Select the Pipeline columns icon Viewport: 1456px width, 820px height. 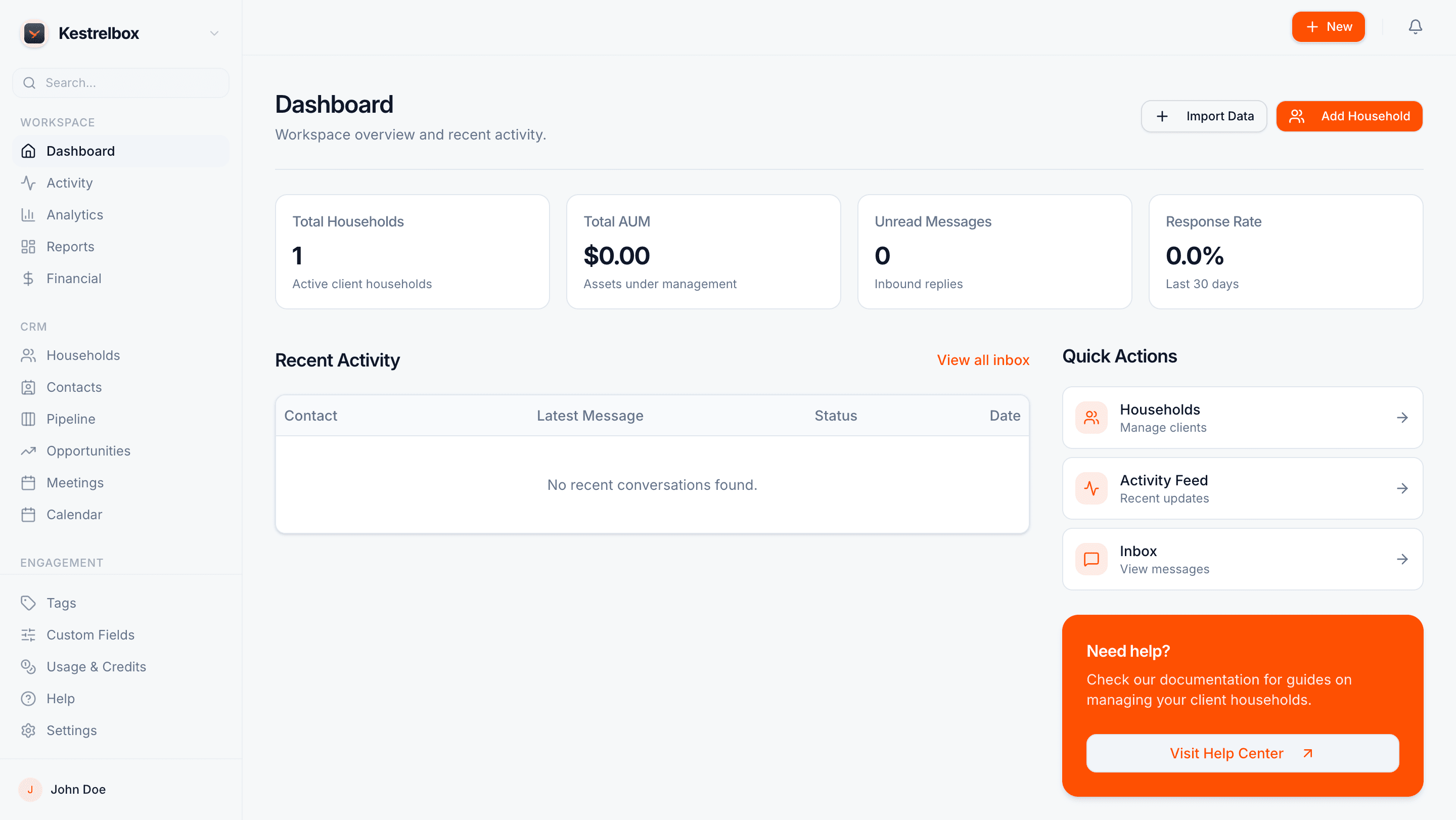click(x=29, y=419)
